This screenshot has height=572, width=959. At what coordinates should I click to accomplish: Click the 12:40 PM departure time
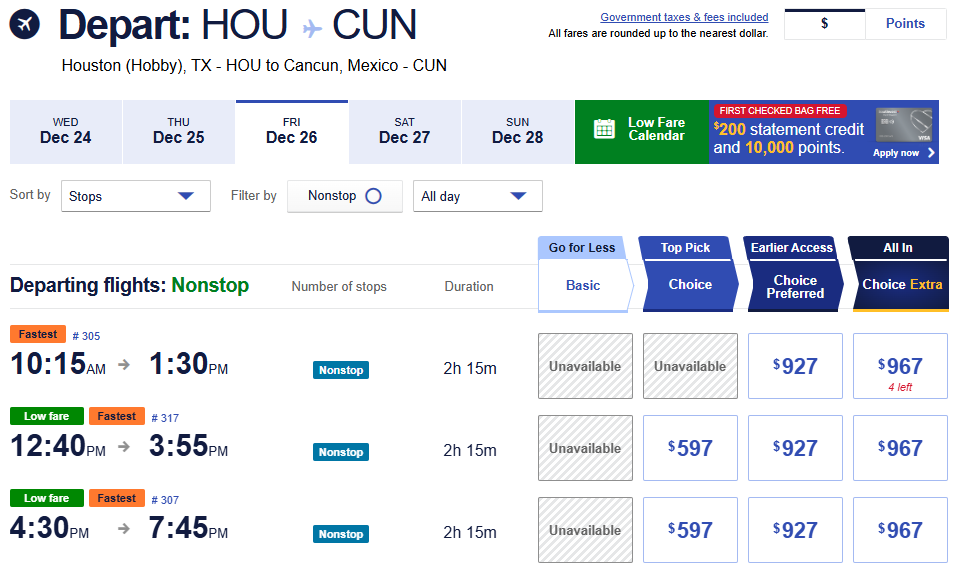coord(58,445)
